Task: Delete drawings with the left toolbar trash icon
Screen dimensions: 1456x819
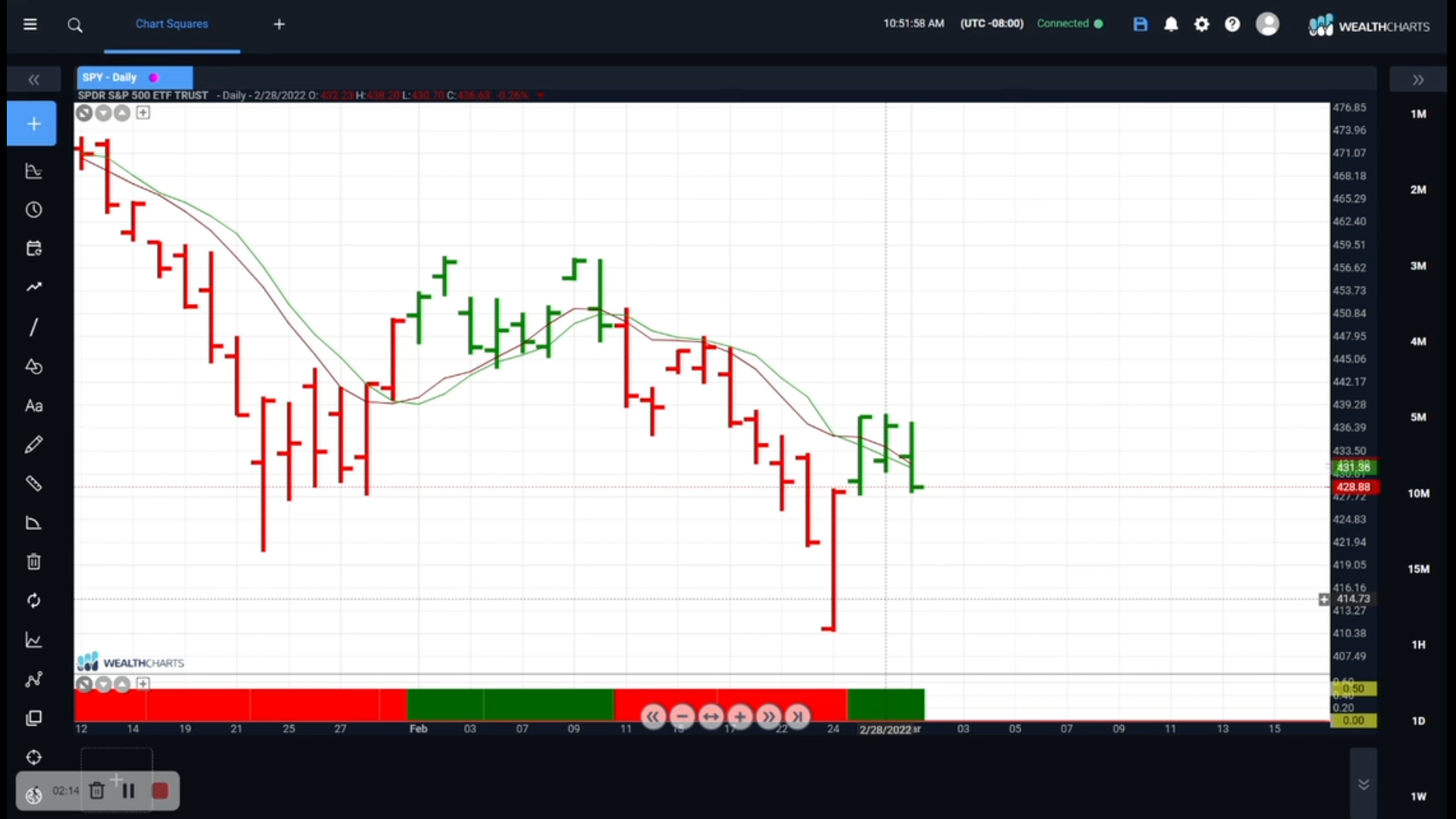Action: point(33,562)
